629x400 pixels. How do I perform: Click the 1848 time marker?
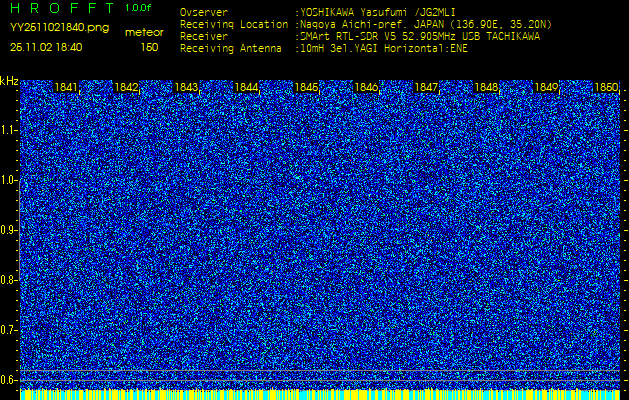click(x=486, y=87)
